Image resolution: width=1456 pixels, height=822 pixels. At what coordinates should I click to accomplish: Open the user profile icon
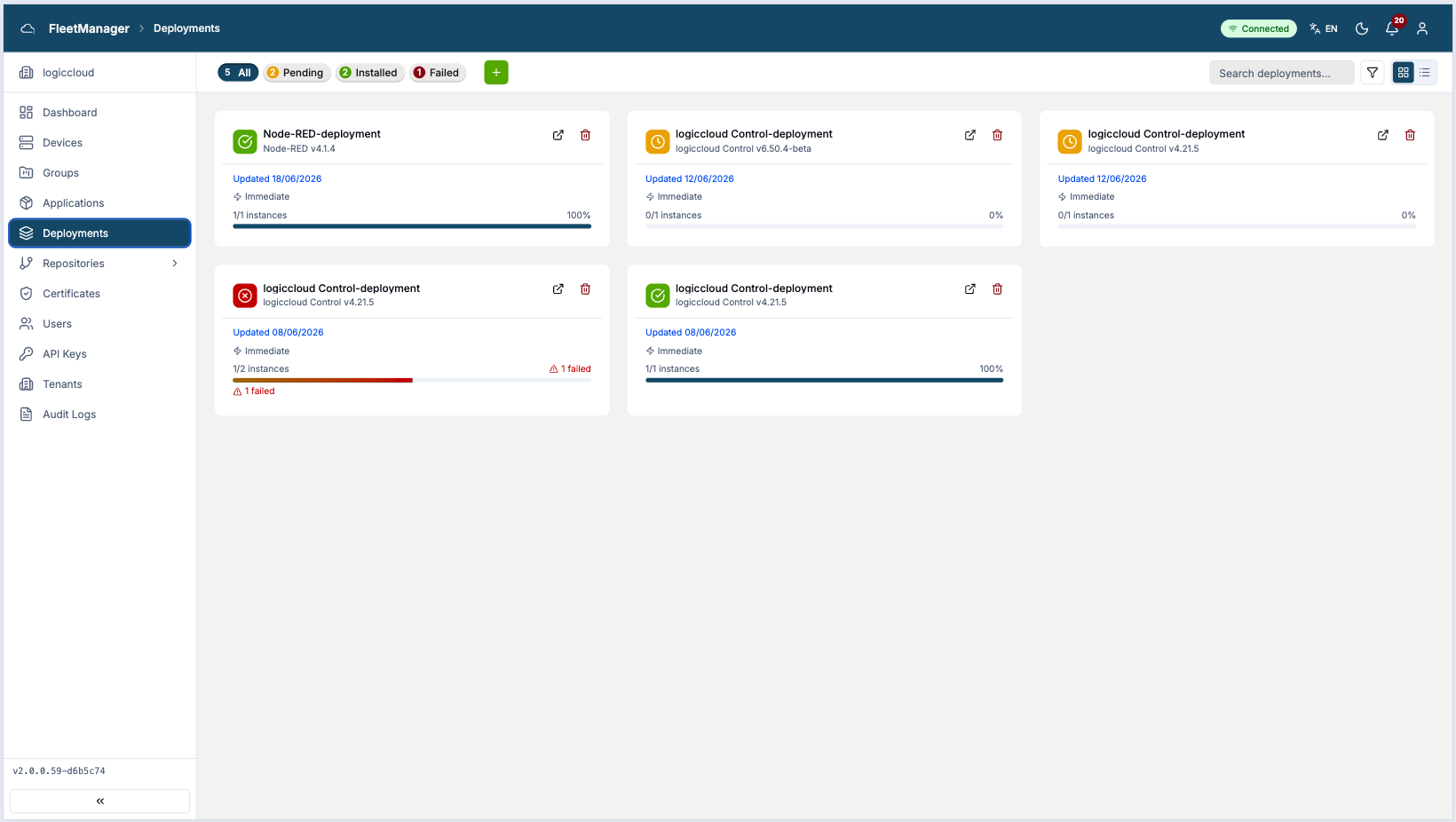[x=1422, y=28]
